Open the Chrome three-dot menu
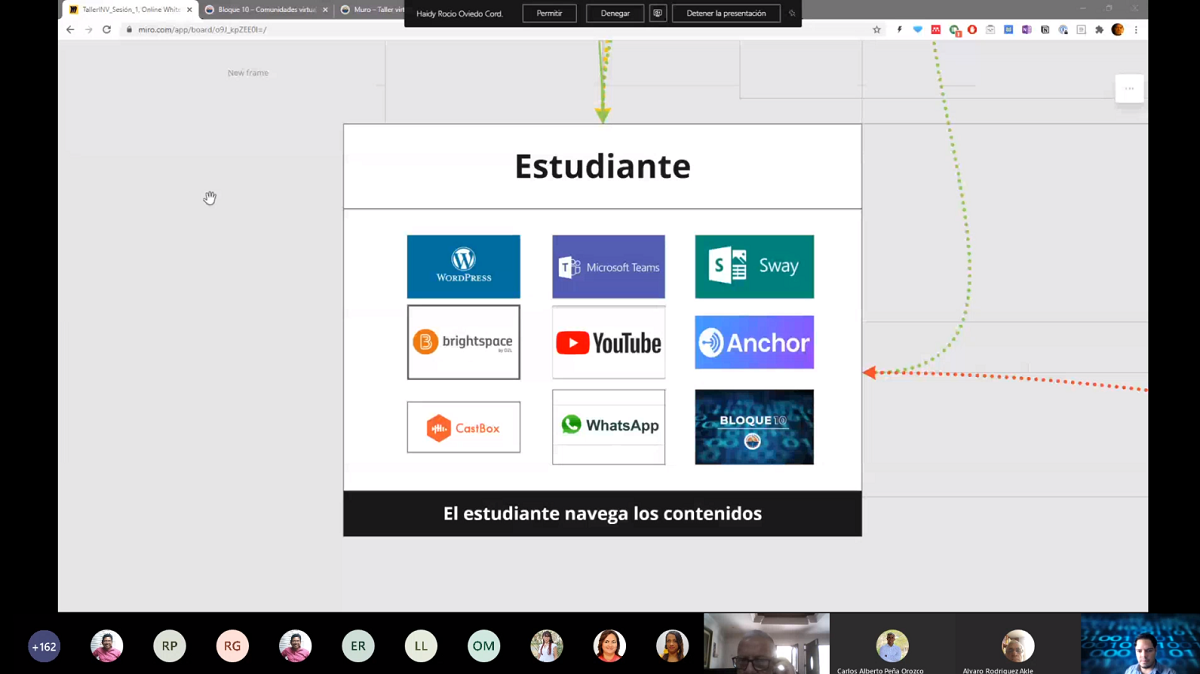1200x674 pixels. 1136,30
